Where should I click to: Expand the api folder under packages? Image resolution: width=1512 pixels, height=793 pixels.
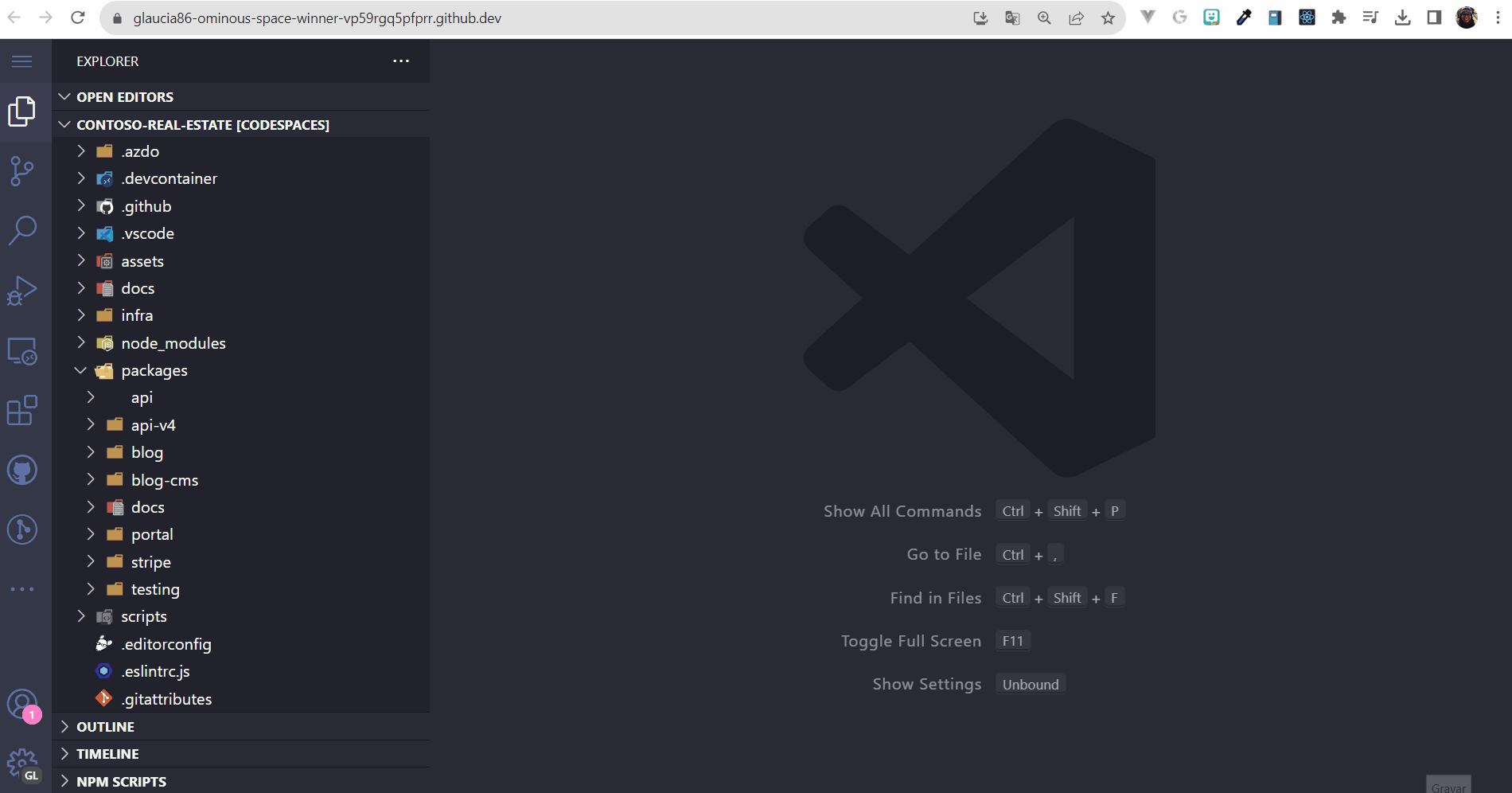(x=240, y=397)
